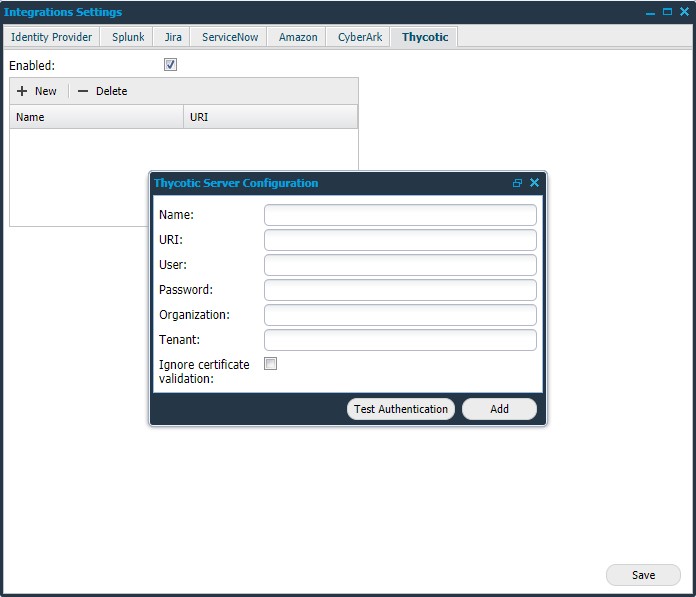Save the integration settings
Screen dimensions: 696x597
[643, 575]
